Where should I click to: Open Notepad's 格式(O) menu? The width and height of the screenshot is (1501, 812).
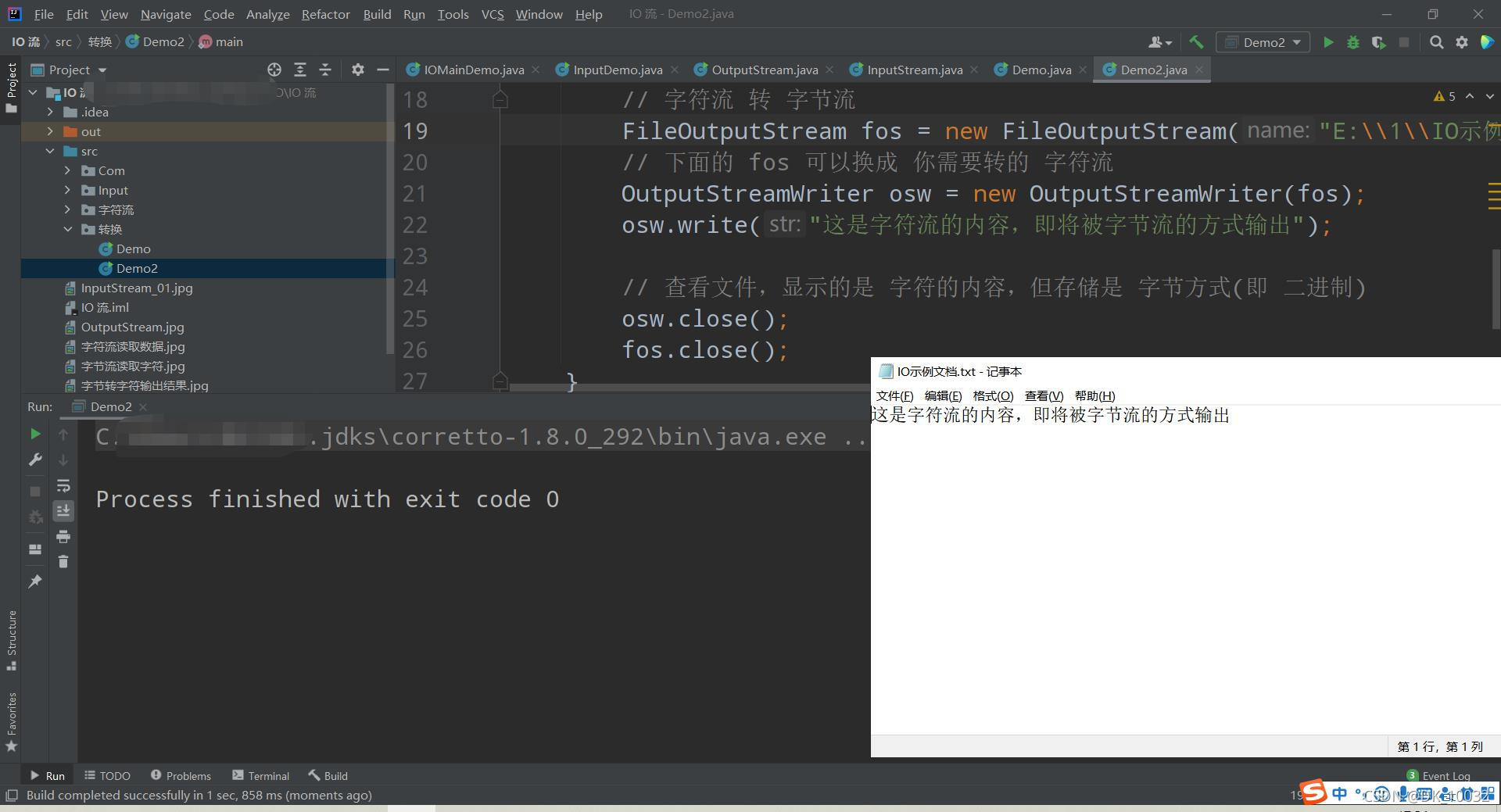[993, 395]
